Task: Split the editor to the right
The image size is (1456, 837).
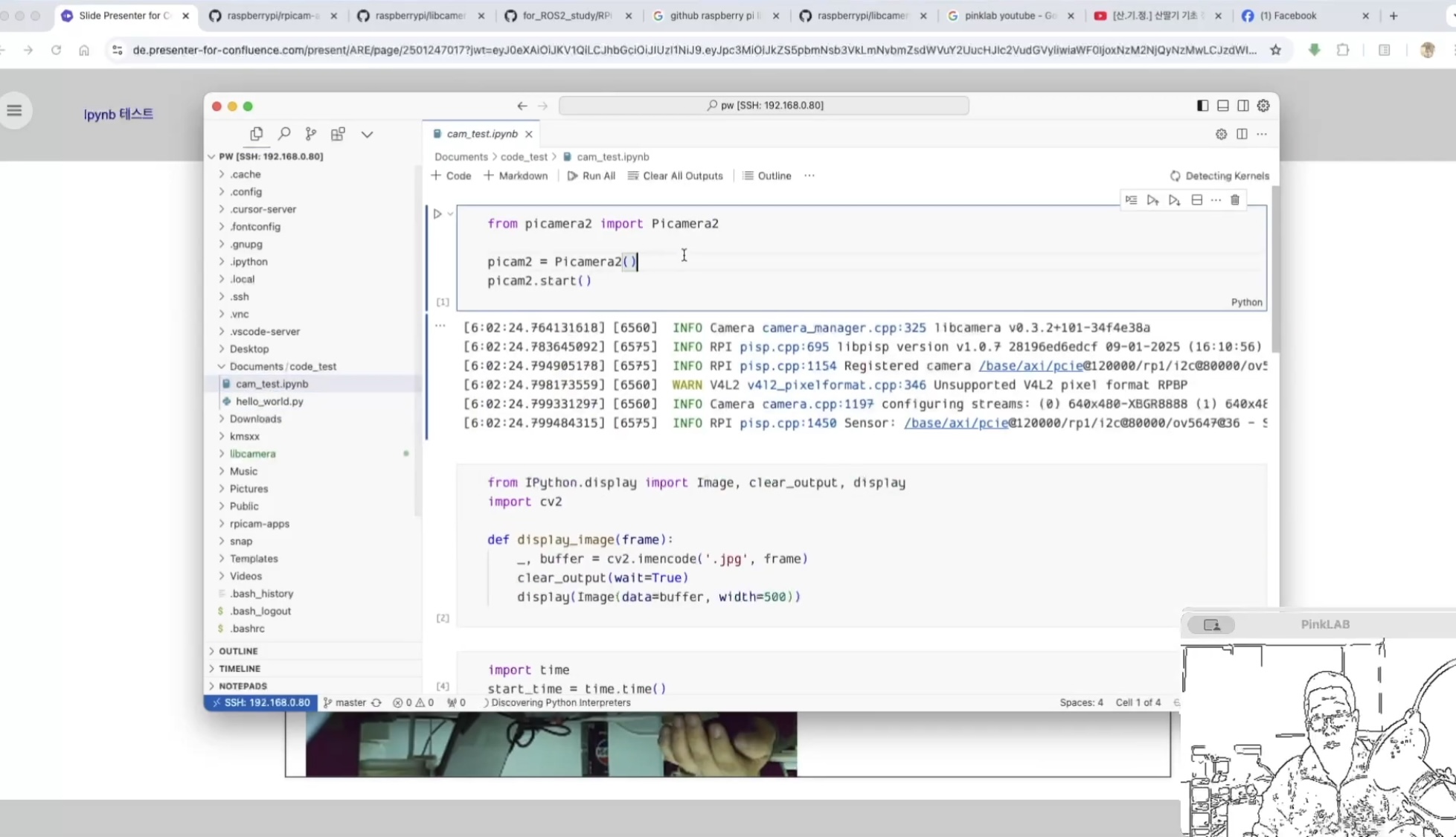Action: click(1242, 134)
